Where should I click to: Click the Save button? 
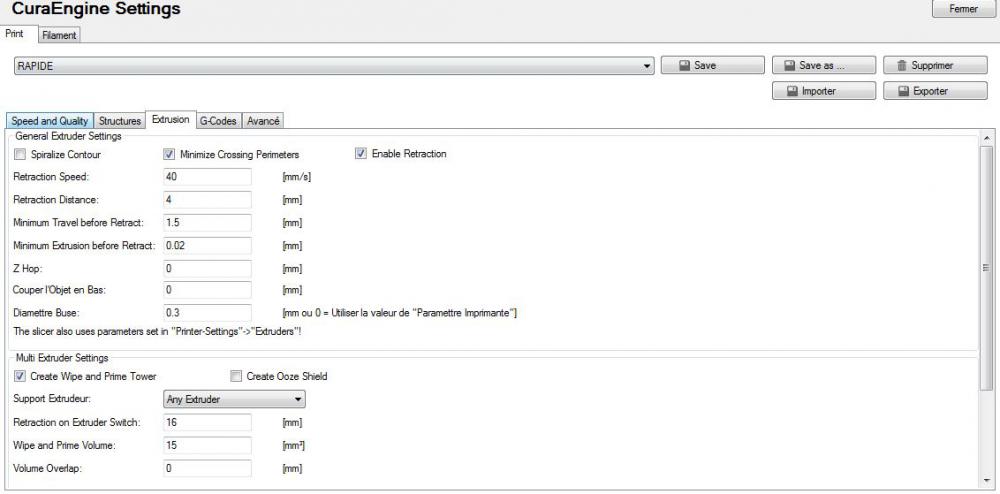click(712, 66)
